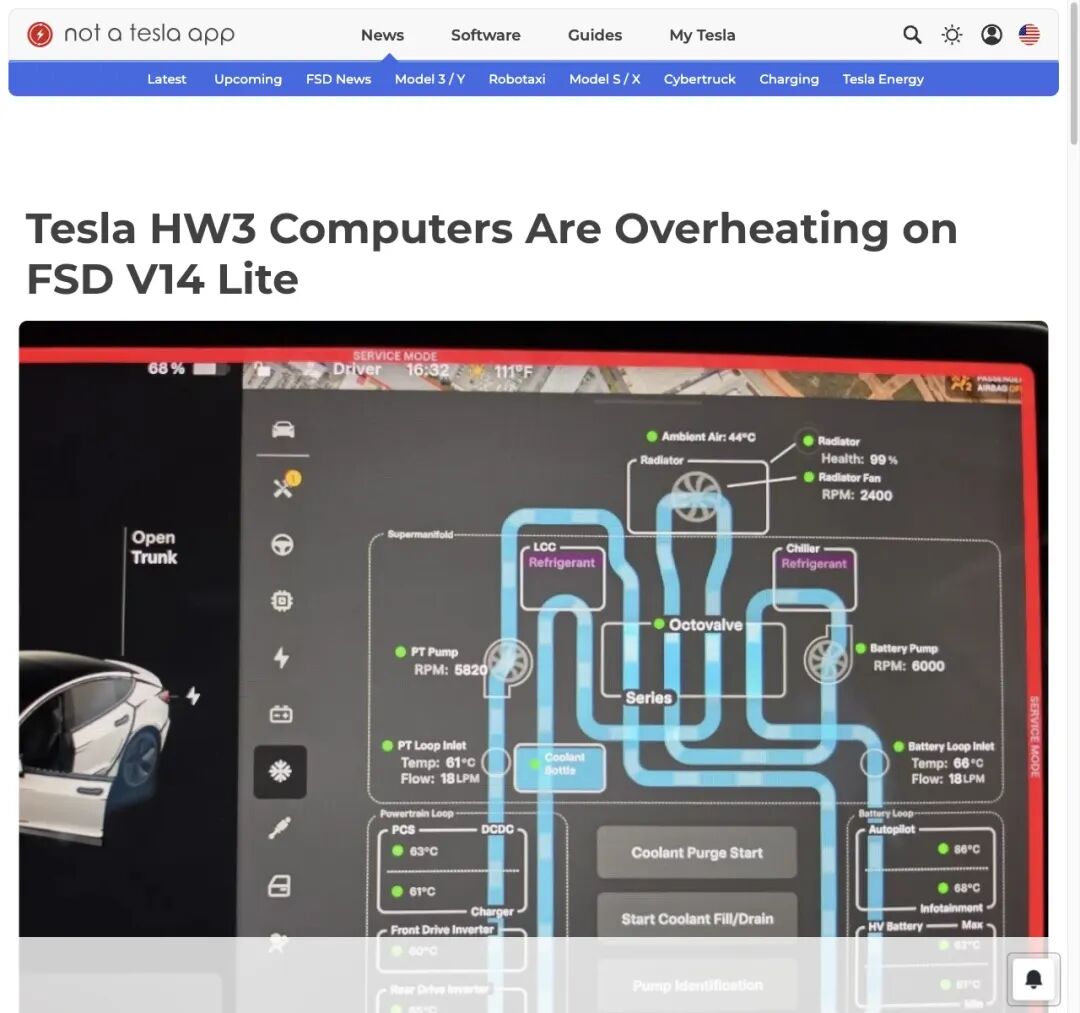The image size is (1080, 1013).
Task: Click the battery icon in sidebar
Action: [281, 714]
